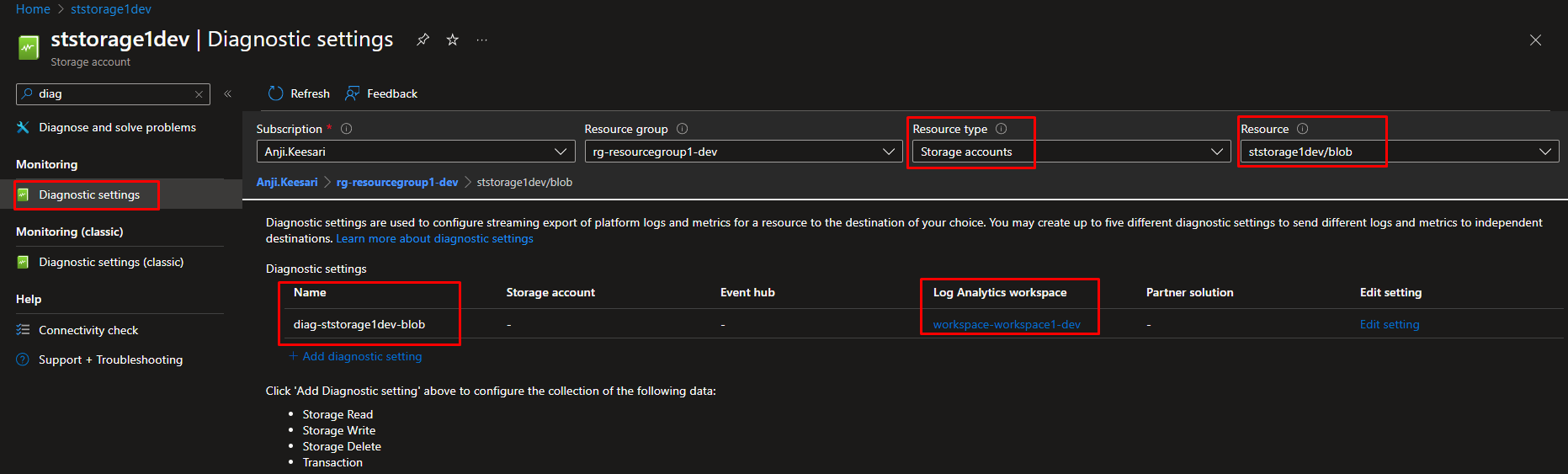Viewport: 1568px width, 474px height.
Task: Click the storage account resource icon
Action: click(x=29, y=47)
